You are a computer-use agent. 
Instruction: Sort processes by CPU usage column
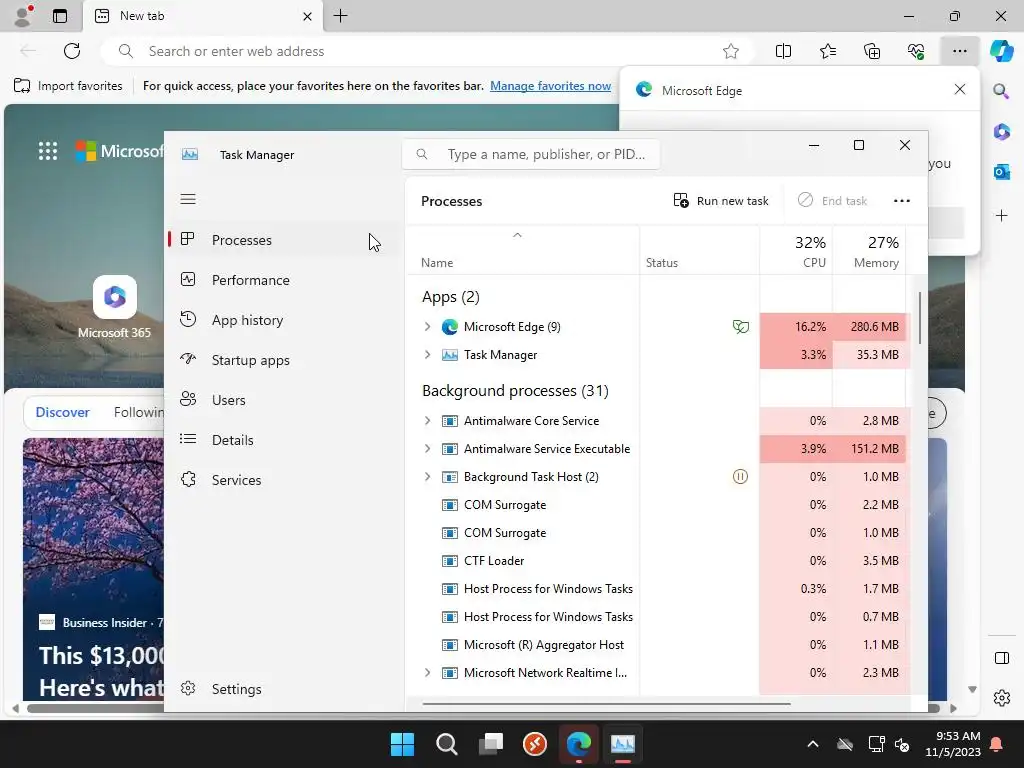(x=796, y=251)
